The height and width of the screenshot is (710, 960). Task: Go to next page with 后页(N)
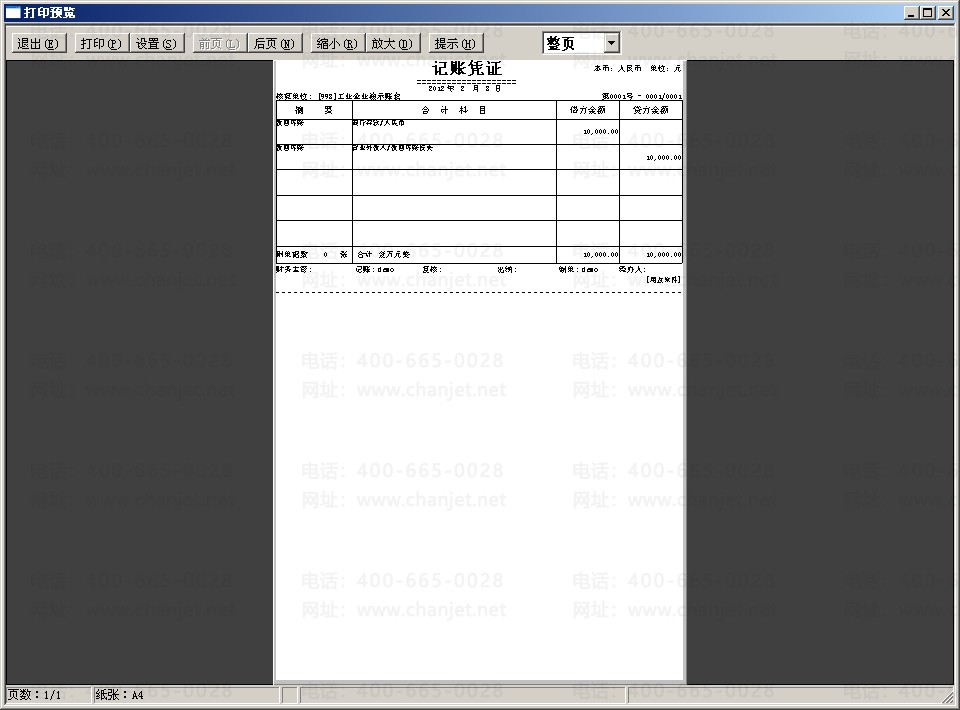(275, 43)
